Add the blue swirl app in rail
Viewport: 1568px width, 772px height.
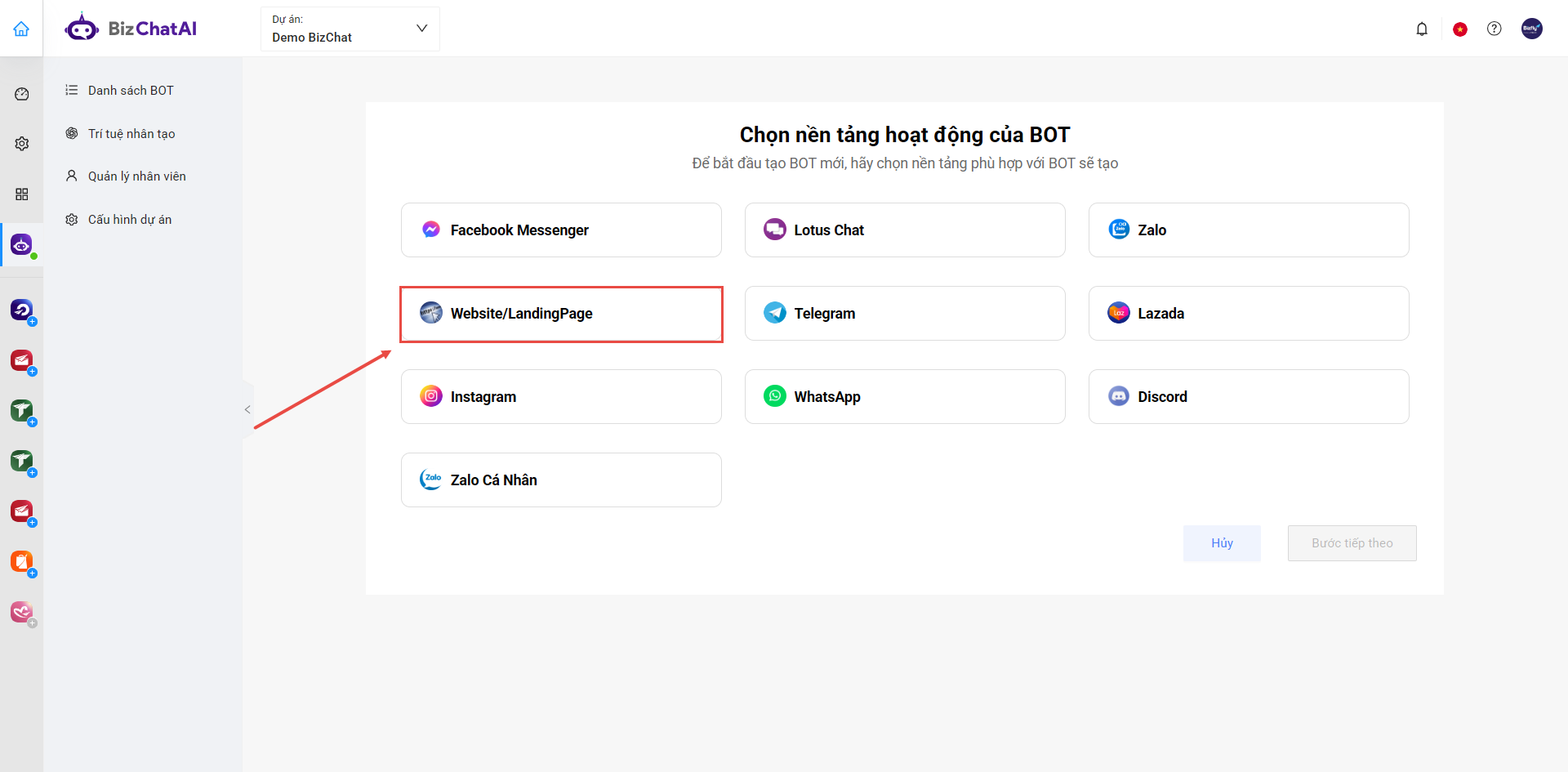coord(22,310)
